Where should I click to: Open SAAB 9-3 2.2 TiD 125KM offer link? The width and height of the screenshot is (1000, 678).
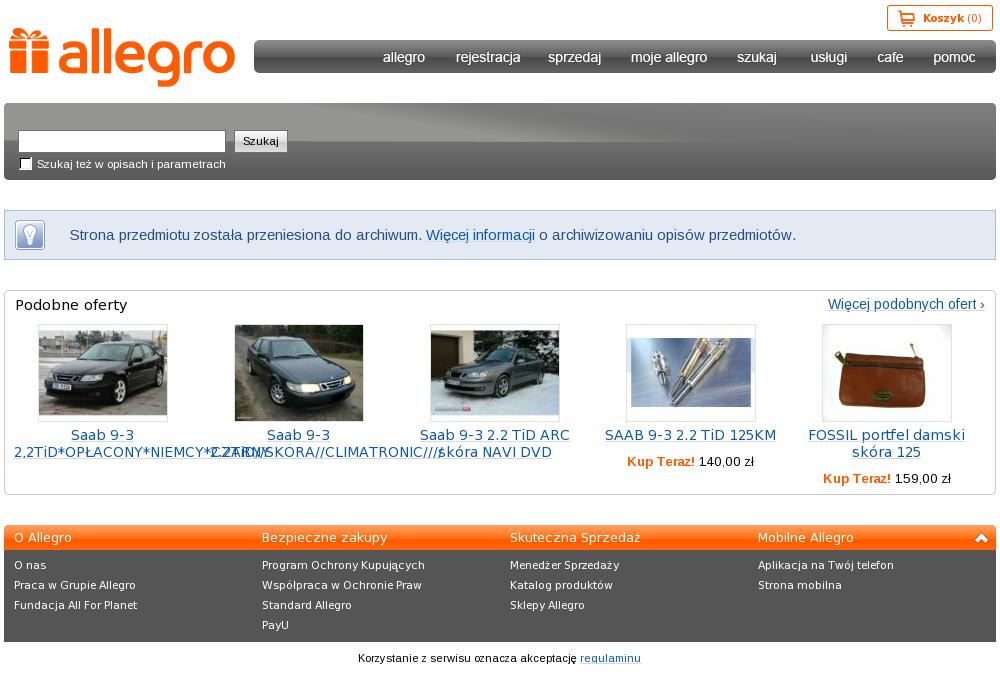click(x=691, y=435)
